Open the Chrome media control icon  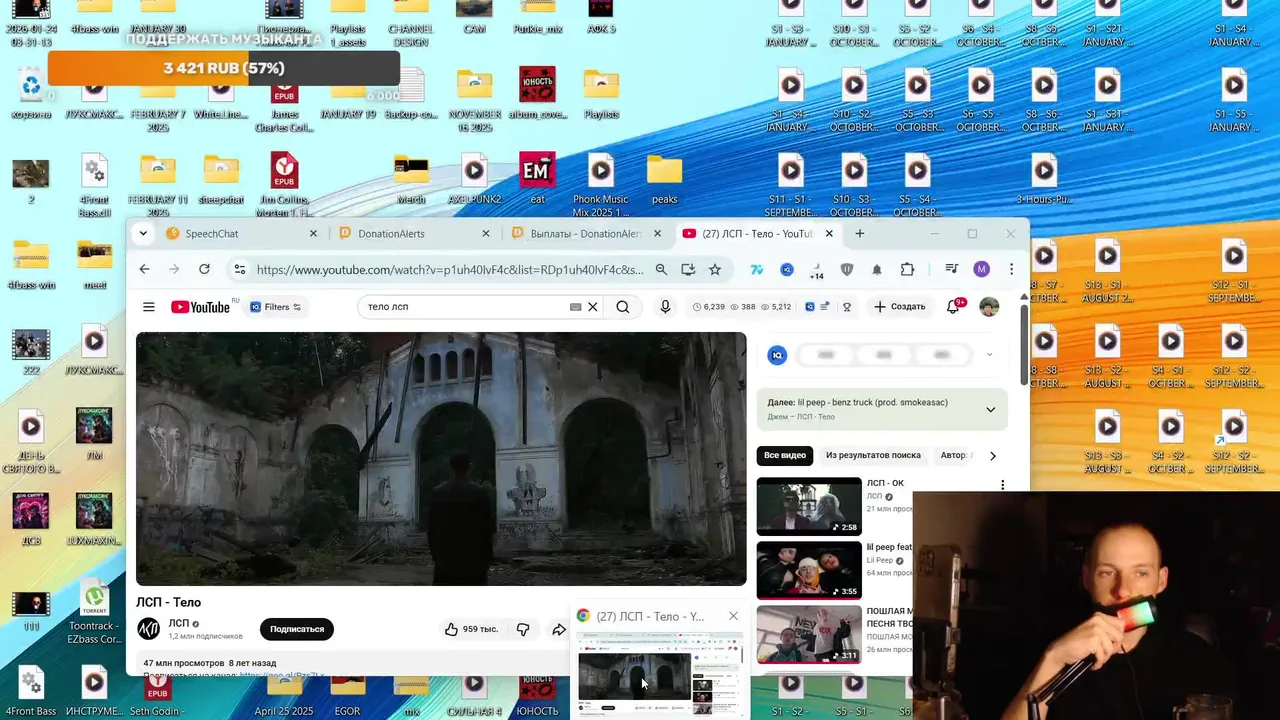coord(951,269)
